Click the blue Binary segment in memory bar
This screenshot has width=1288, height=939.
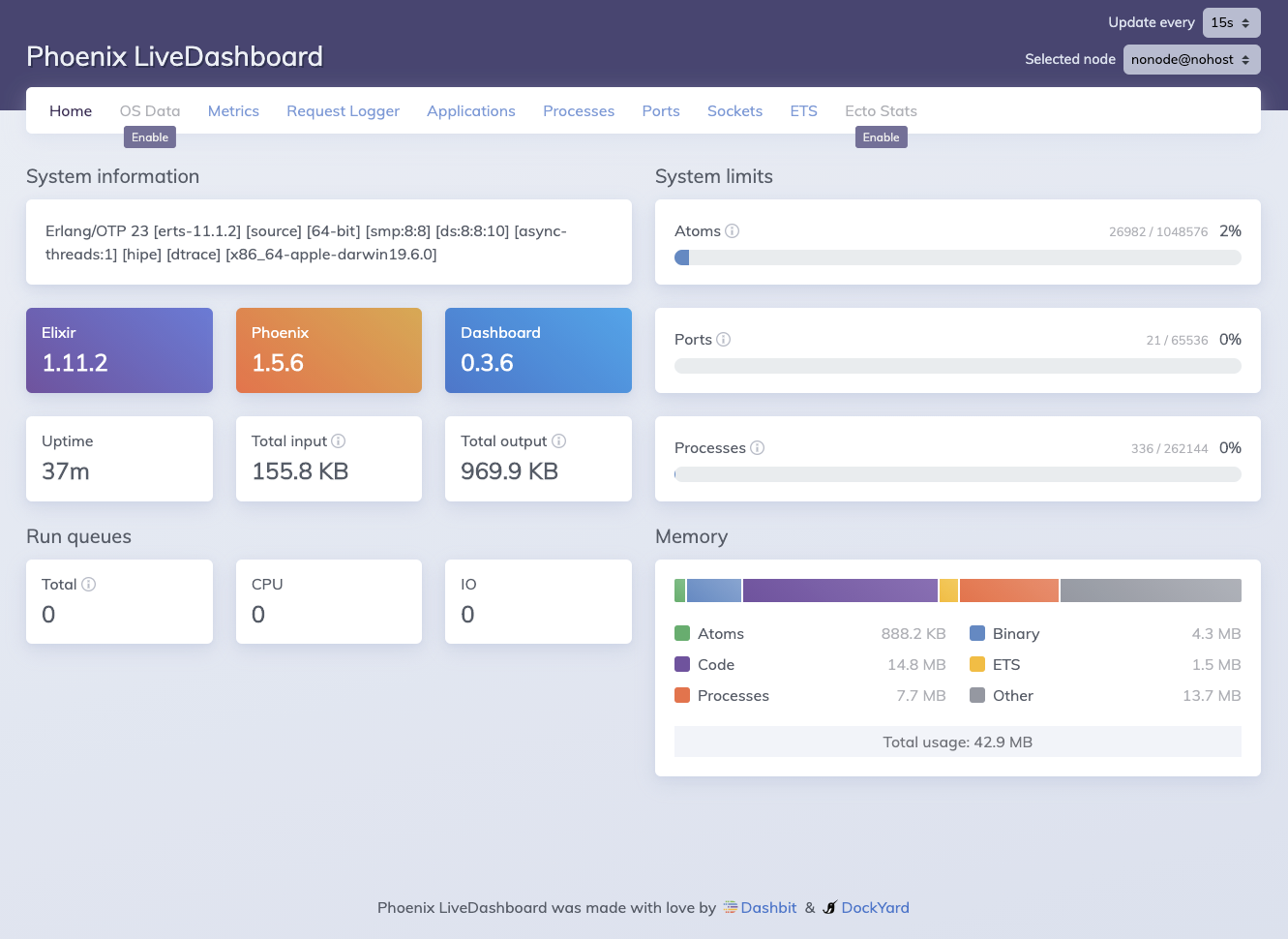click(x=714, y=591)
